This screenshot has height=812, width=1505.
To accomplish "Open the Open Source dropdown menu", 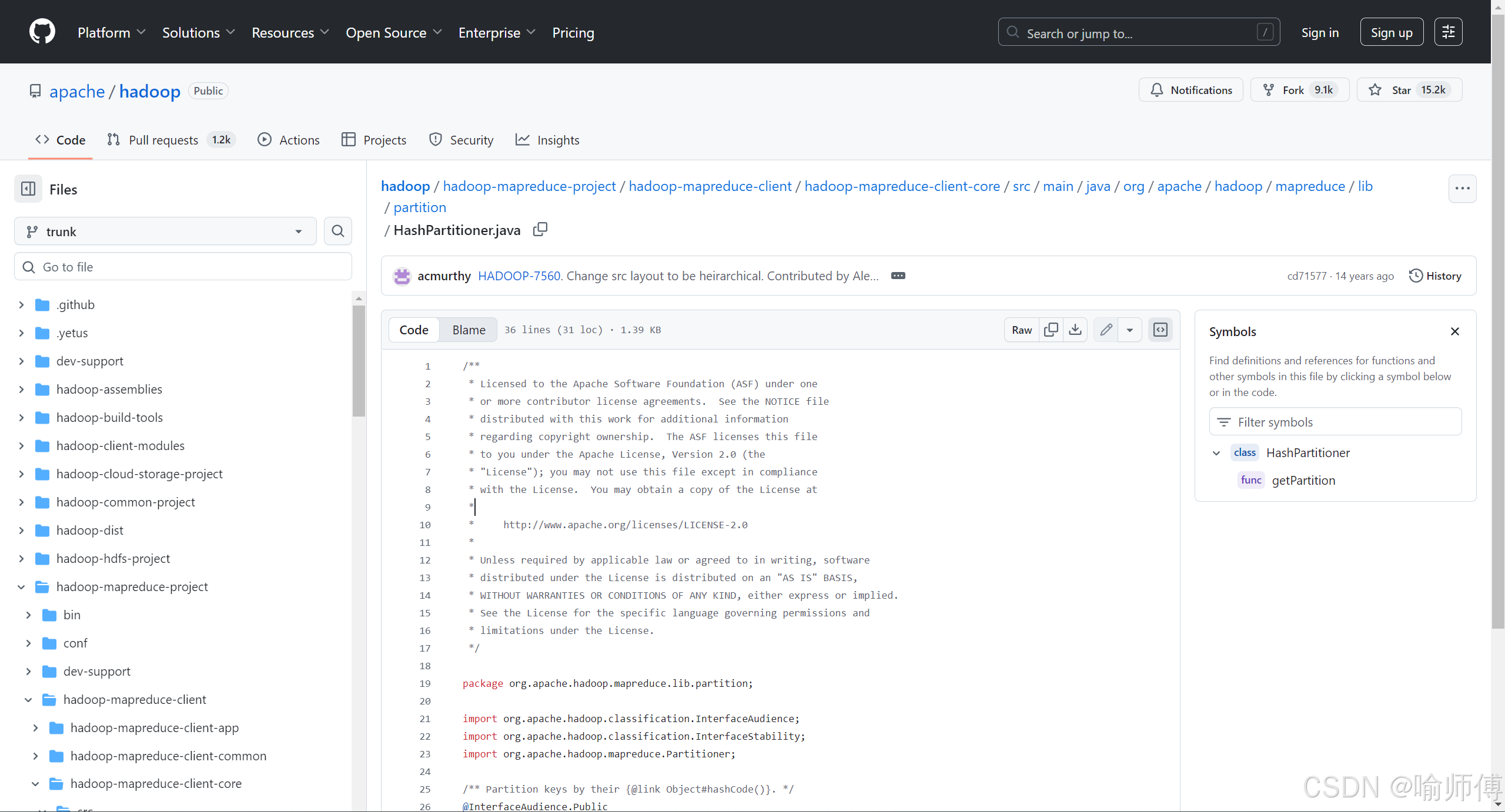I will point(393,32).
